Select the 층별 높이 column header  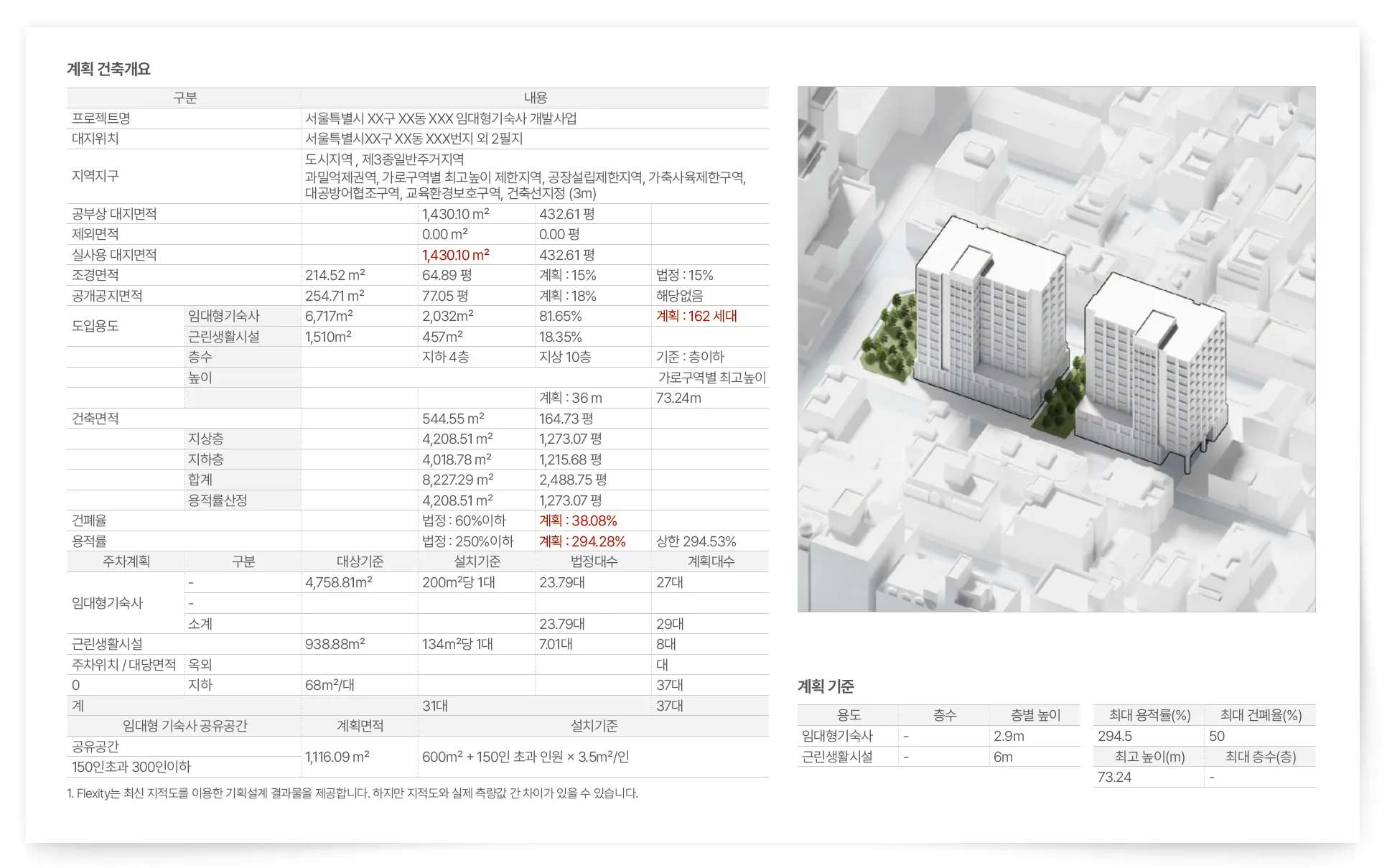tap(1035, 715)
